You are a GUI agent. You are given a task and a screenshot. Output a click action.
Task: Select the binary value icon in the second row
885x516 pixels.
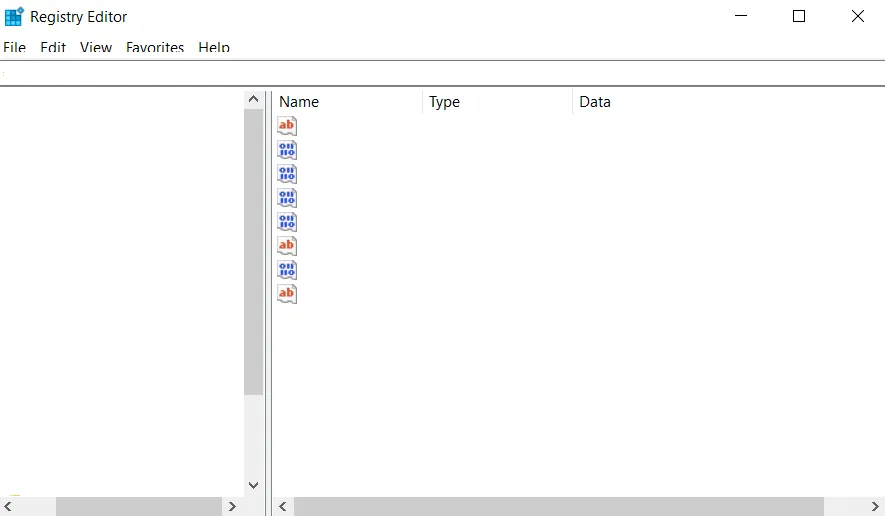(x=287, y=150)
